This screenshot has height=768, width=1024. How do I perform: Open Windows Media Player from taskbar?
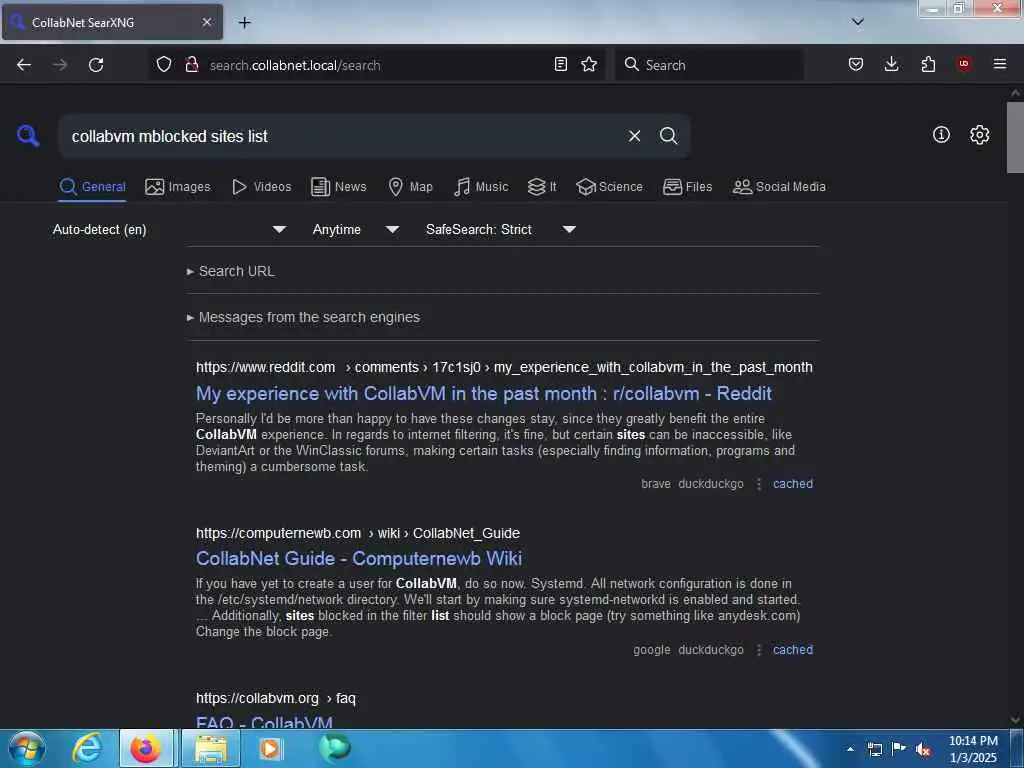coord(270,748)
